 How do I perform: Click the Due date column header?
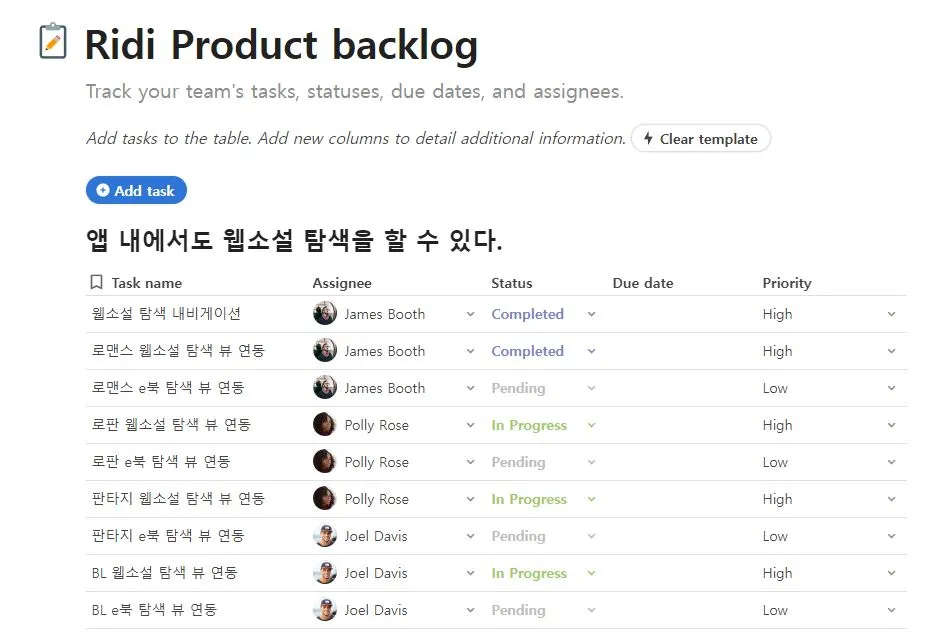click(x=643, y=283)
